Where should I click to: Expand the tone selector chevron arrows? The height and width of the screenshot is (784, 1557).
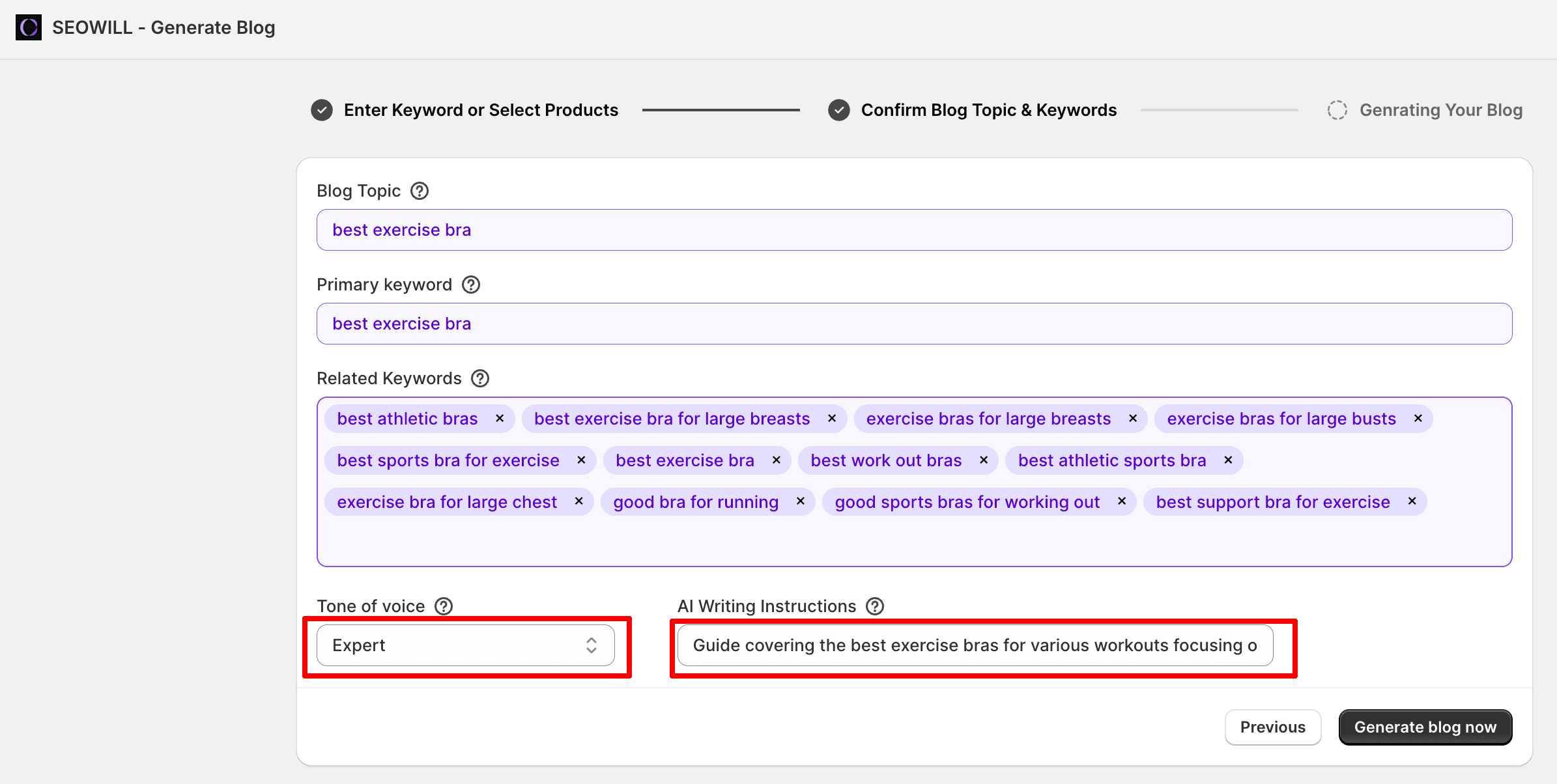[x=591, y=645]
